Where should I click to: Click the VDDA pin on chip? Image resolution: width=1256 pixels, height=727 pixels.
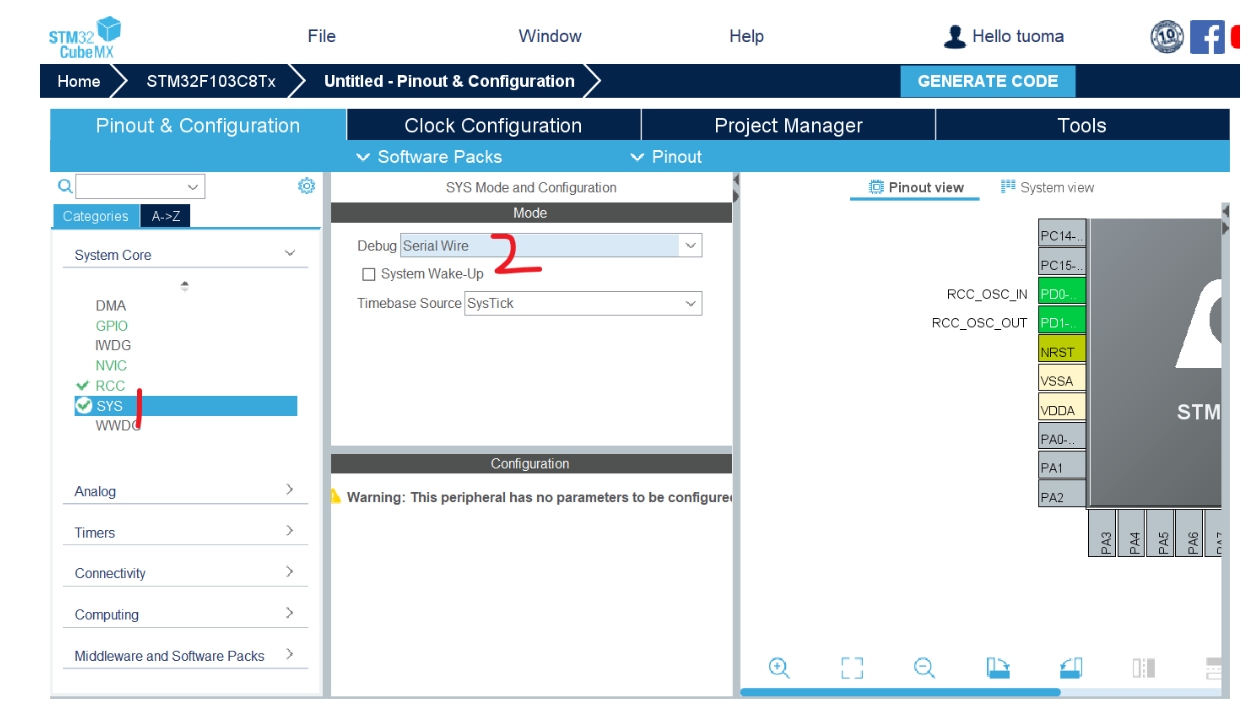pos(1061,410)
